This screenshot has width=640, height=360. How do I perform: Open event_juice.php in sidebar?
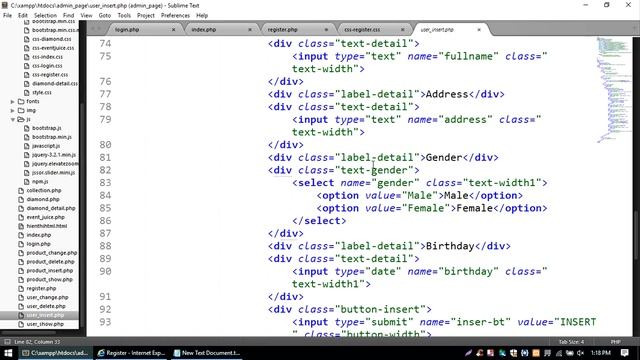tap(45, 218)
